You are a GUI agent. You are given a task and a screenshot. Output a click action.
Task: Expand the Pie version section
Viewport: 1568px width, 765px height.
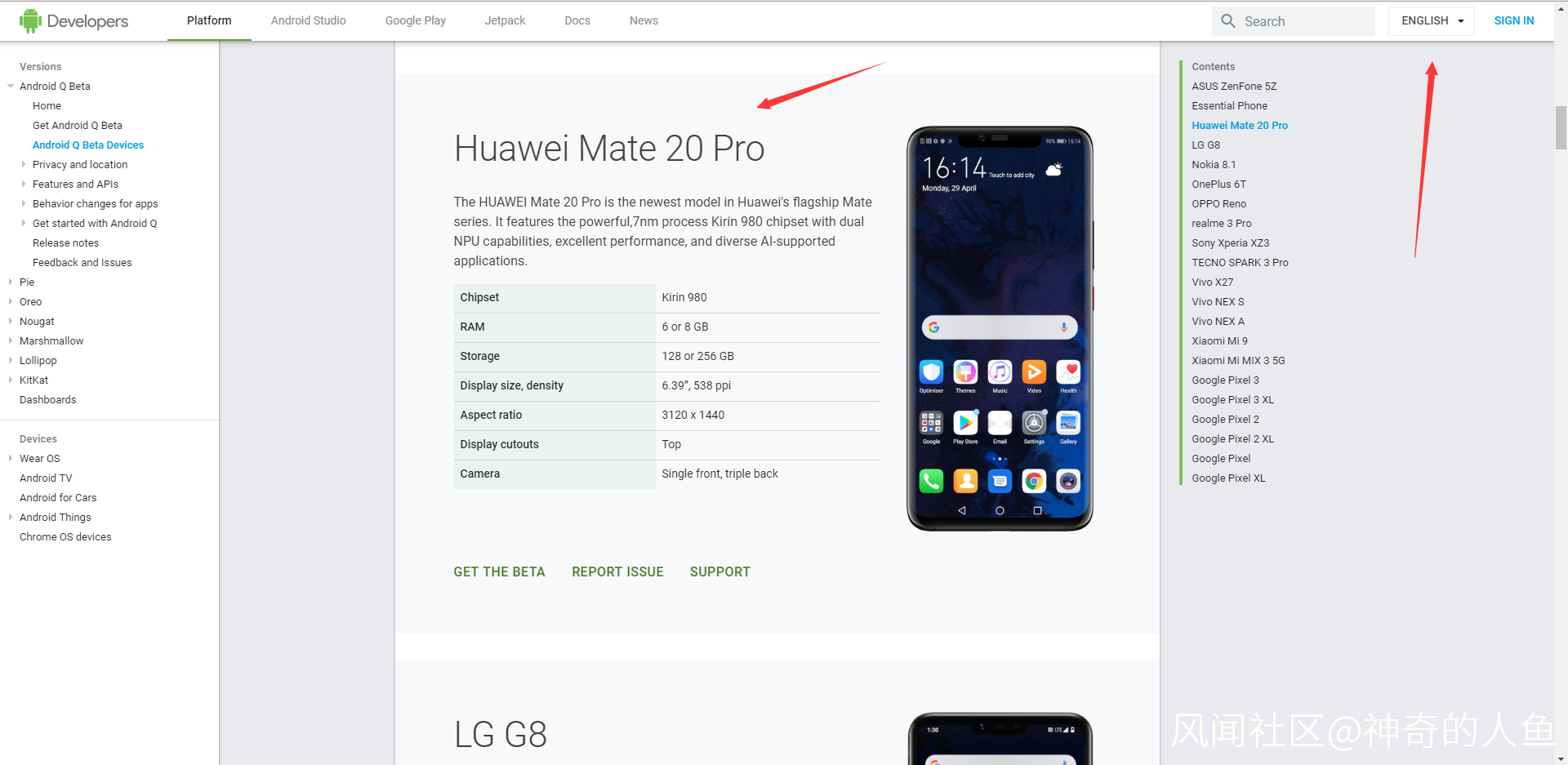[11, 282]
